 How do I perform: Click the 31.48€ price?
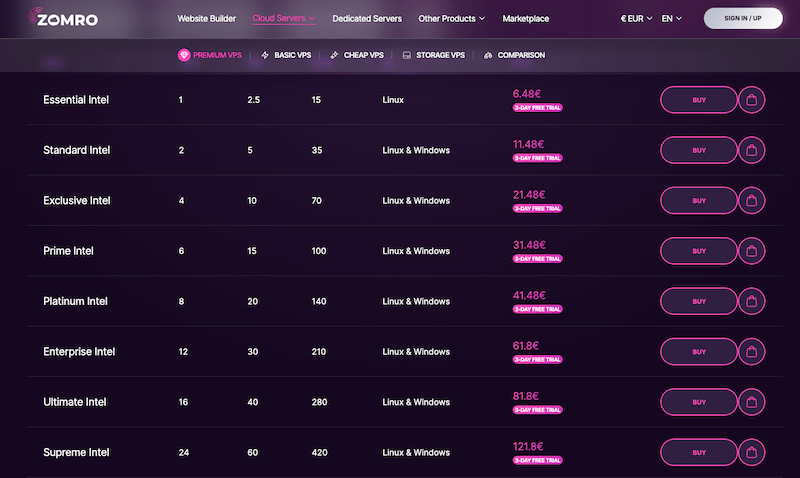529,245
